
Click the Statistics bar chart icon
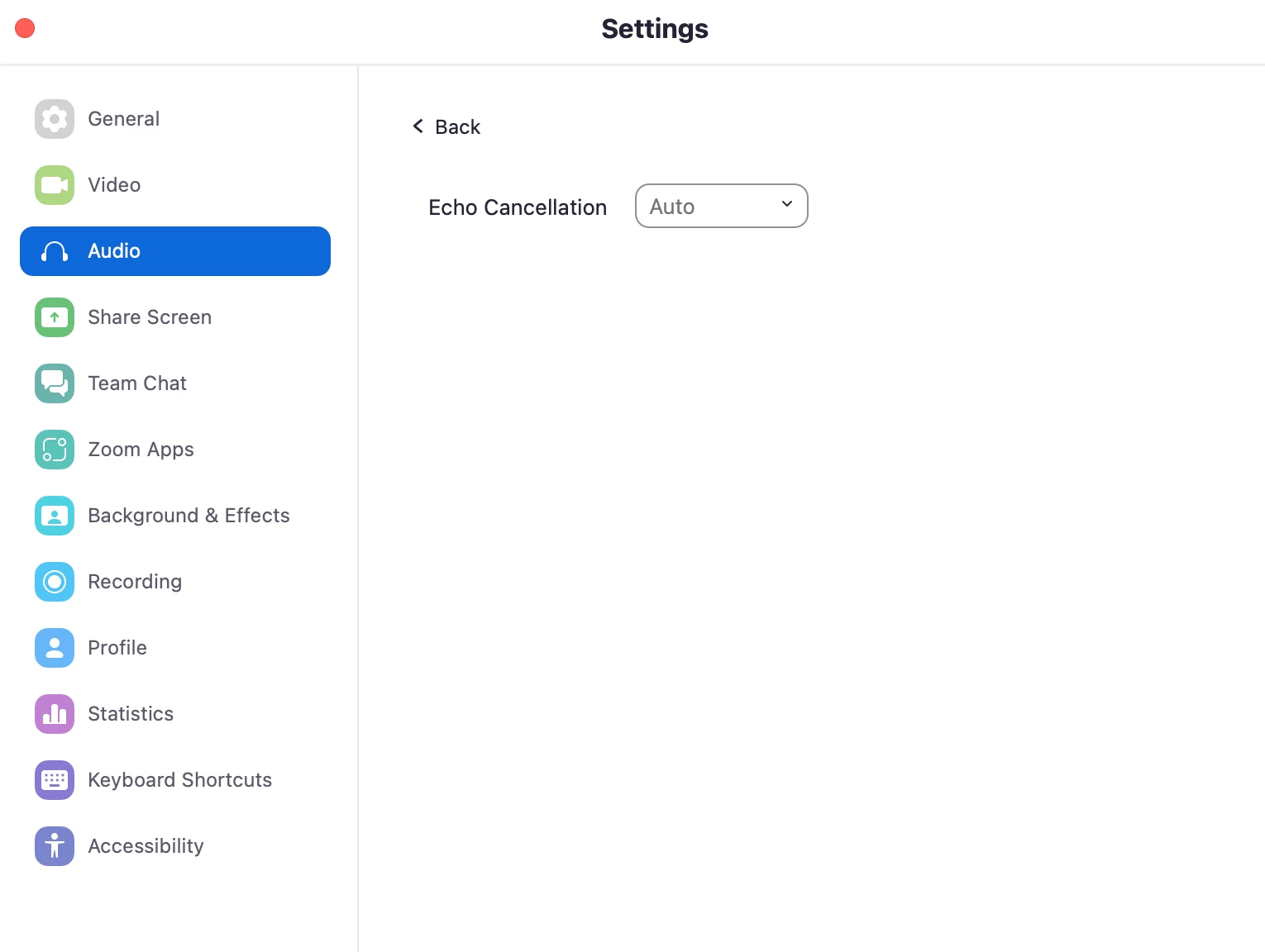(55, 714)
